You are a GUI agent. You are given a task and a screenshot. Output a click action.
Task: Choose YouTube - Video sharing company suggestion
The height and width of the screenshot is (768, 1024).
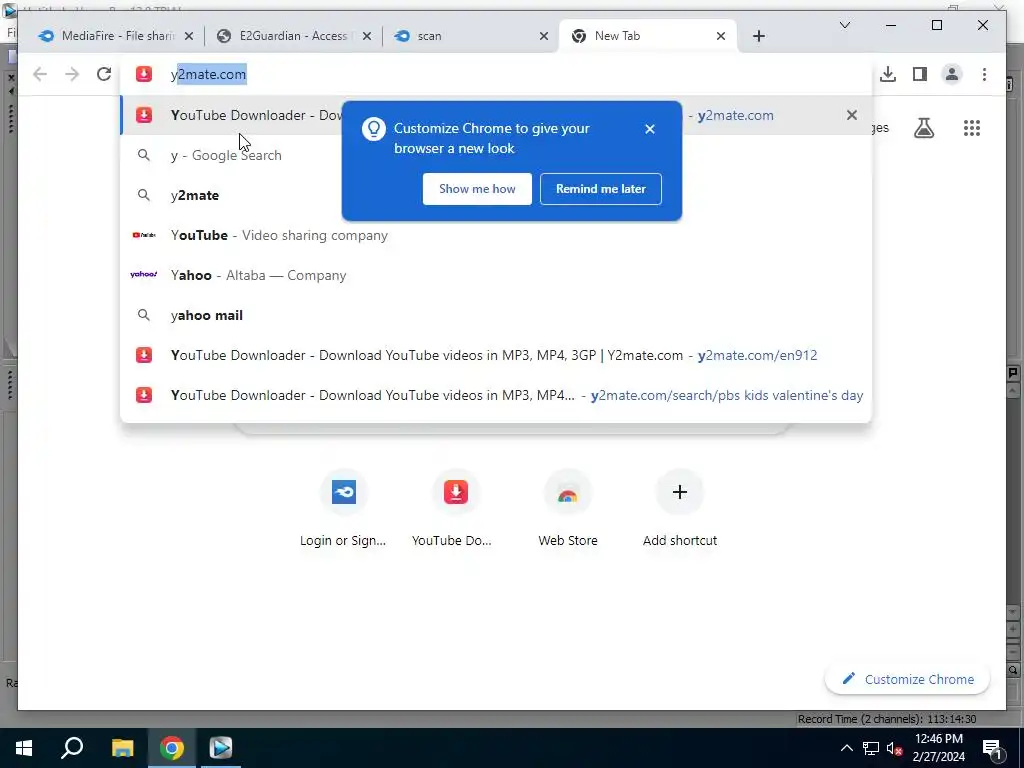click(x=496, y=235)
